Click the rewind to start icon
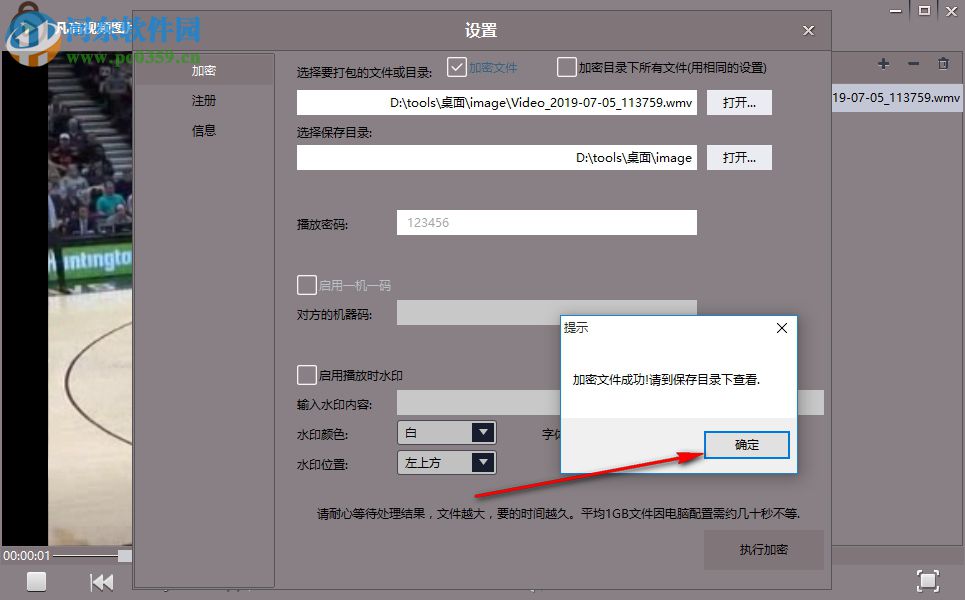The image size is (965, 600). pyautogui.click(x=101, y=581)
